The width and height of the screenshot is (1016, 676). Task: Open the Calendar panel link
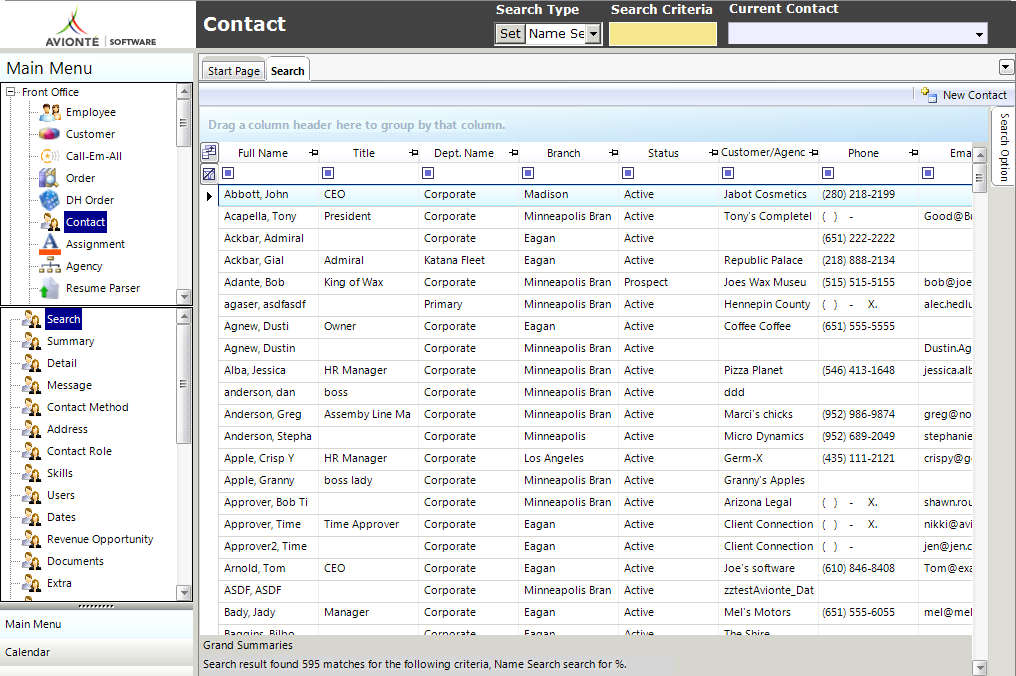pos(27,652)
